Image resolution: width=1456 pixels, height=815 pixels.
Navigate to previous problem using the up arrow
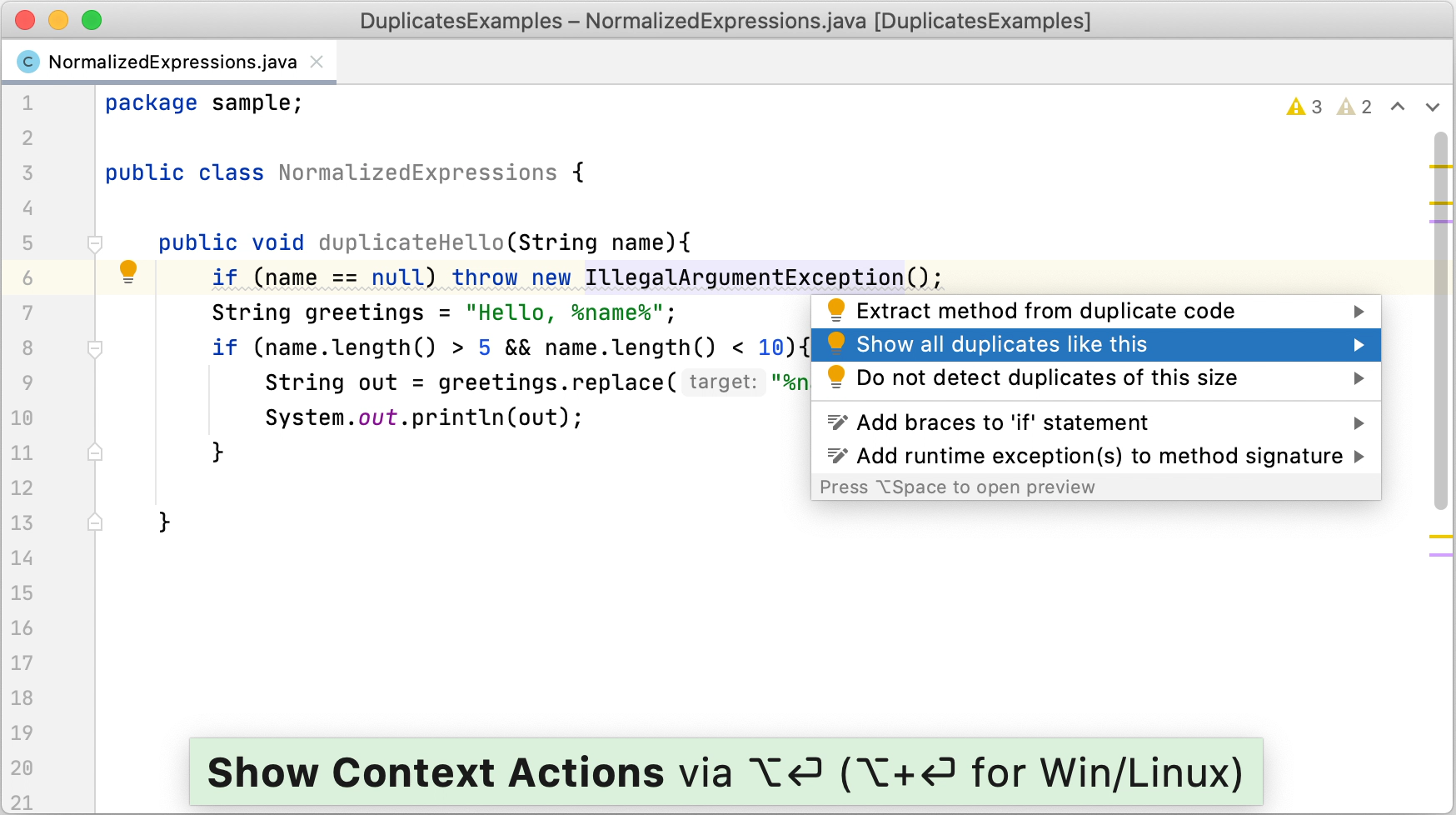click(x=1399, y=107)
